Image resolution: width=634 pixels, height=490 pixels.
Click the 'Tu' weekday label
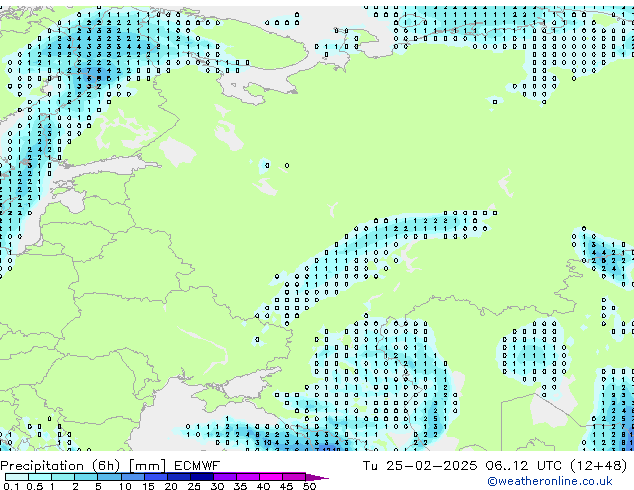click(370, 466)
